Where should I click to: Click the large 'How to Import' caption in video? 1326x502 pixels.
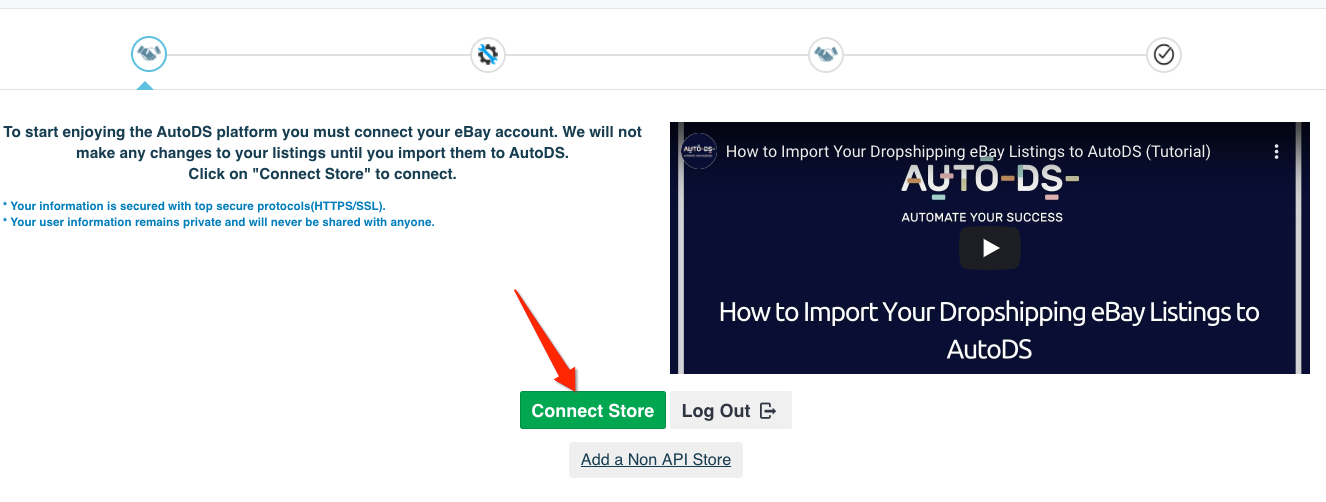tap(989, 329)
